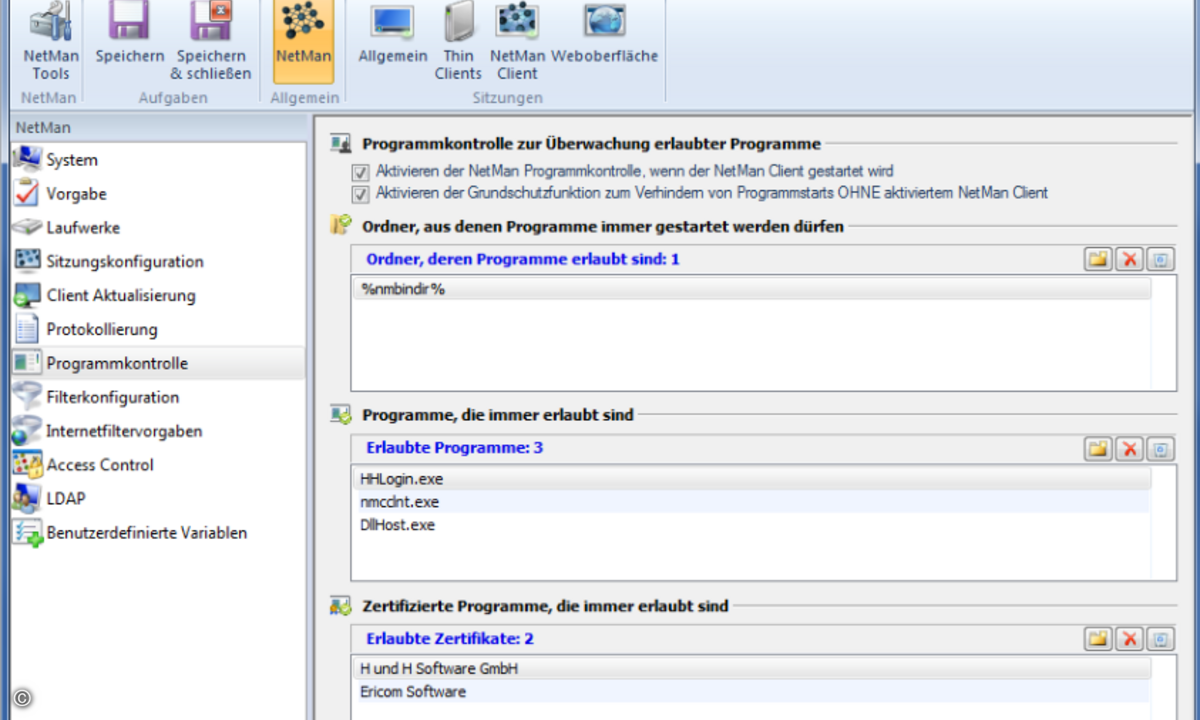Toggle NetMan Programmkontrolle activation on client start checkbox
Viewport: 1200px width, 720px height.
[361, 172]
